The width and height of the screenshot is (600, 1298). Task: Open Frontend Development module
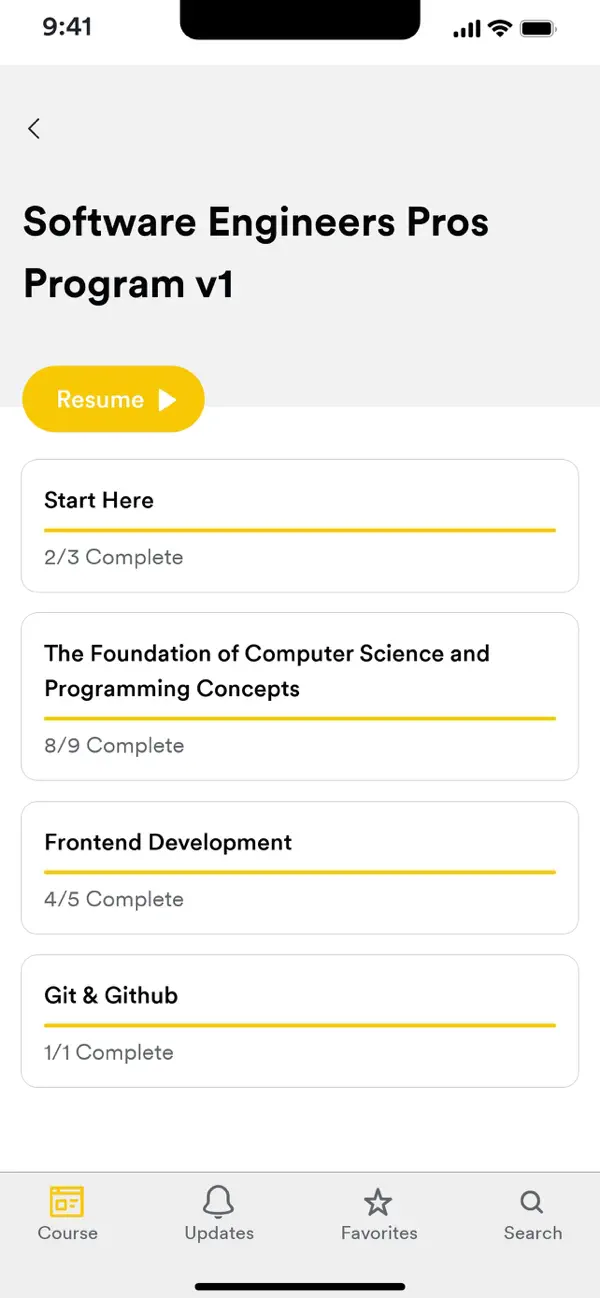pos(300,867)
